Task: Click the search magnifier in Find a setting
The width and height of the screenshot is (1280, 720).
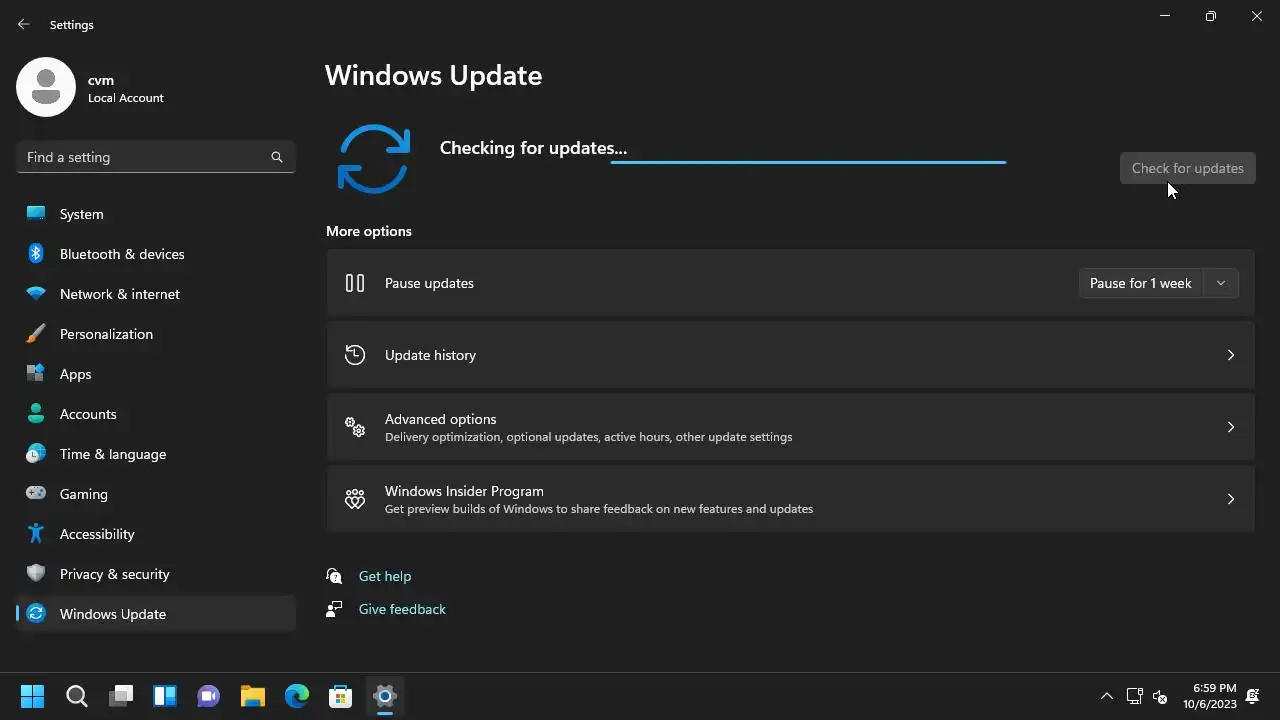Action: tap(277, 157)
